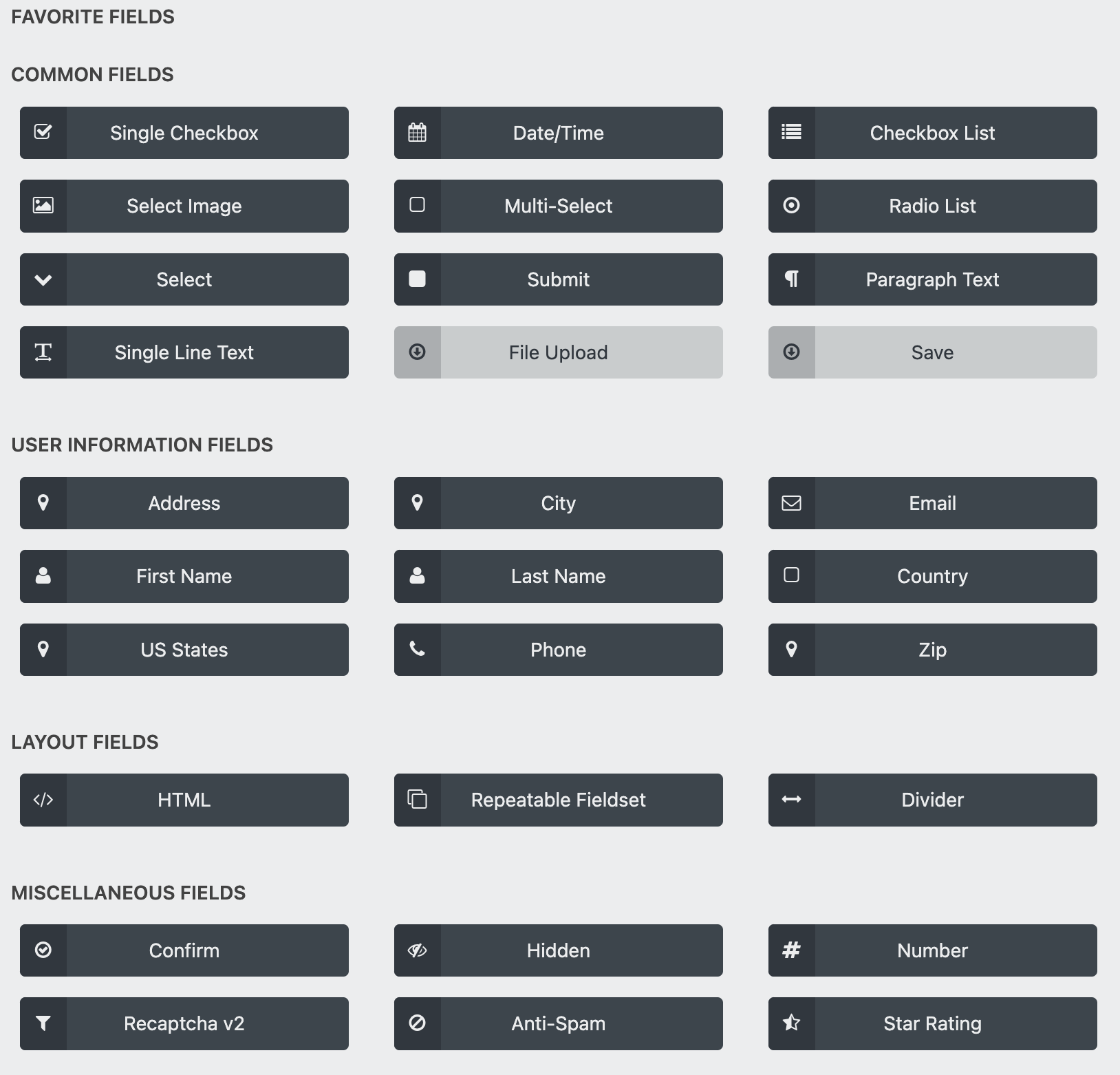This screenshot has height=1075, width=1120.
Task: Click the COMMON FIELDS section heading
Action: 92,74
